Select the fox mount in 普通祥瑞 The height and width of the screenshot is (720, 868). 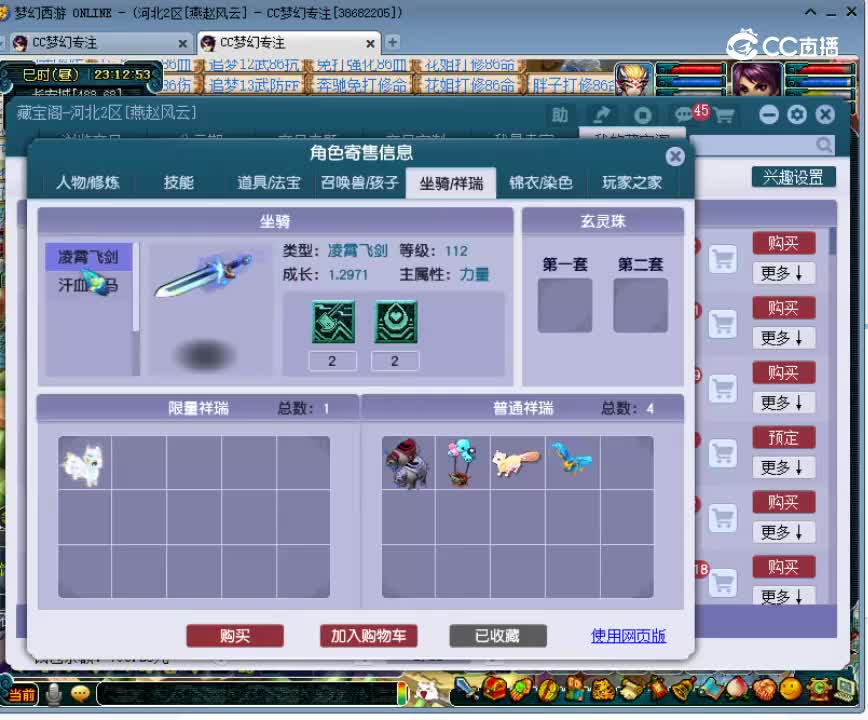pos(517,463)
